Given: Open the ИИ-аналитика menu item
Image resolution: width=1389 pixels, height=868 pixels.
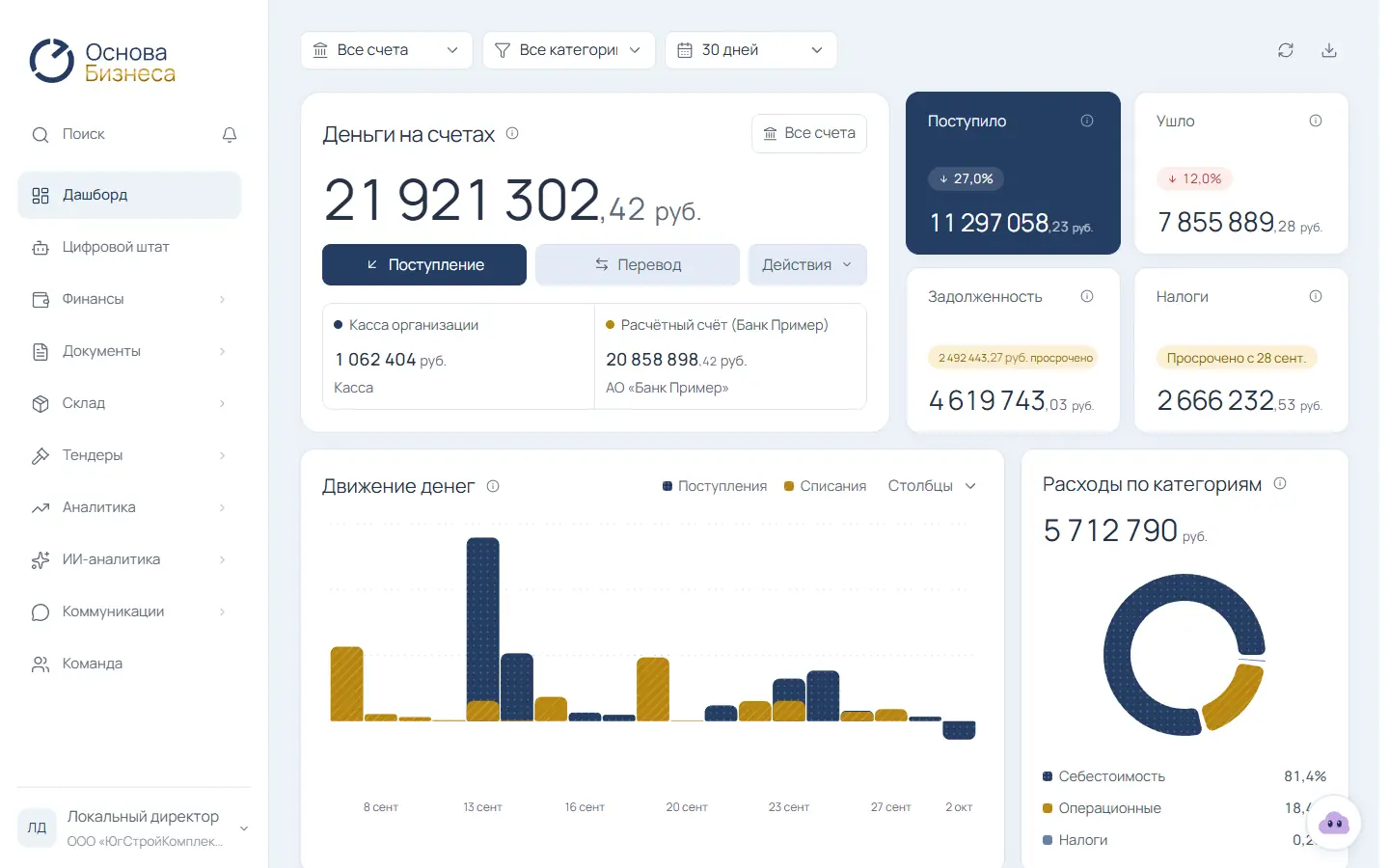Looking at the screenshot, I should coord(129,559).
